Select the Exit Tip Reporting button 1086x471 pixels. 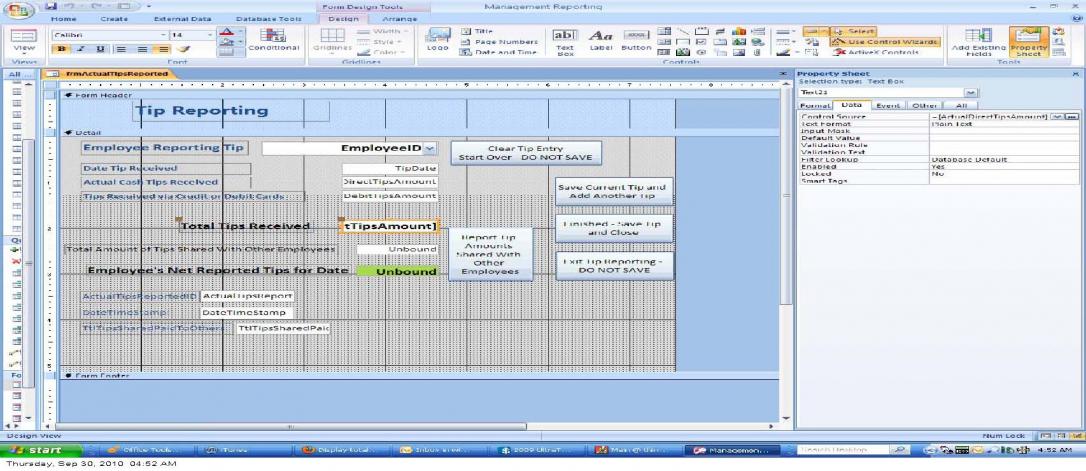click(x=614, y=266)
